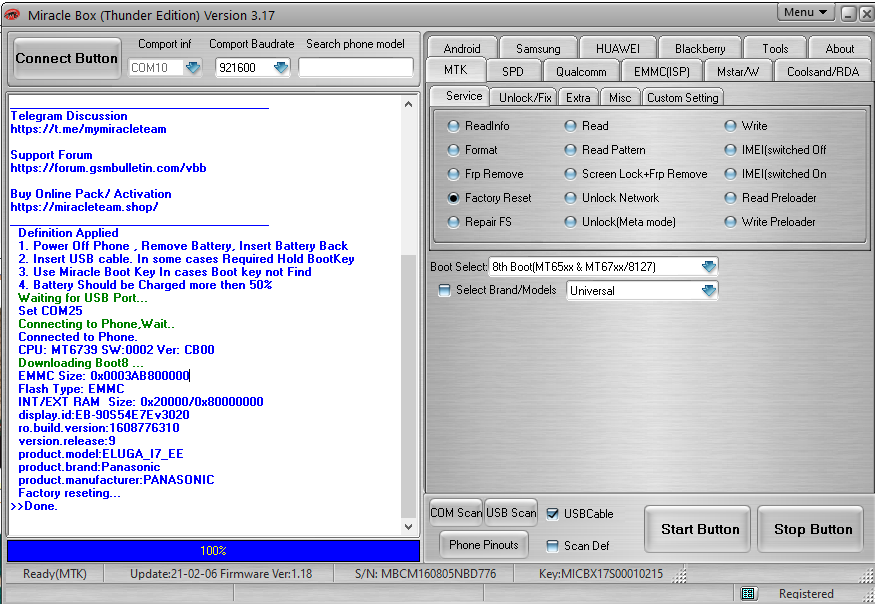Click the log scrollbar down arrow
875x604 pixels.
pos(408,526)
